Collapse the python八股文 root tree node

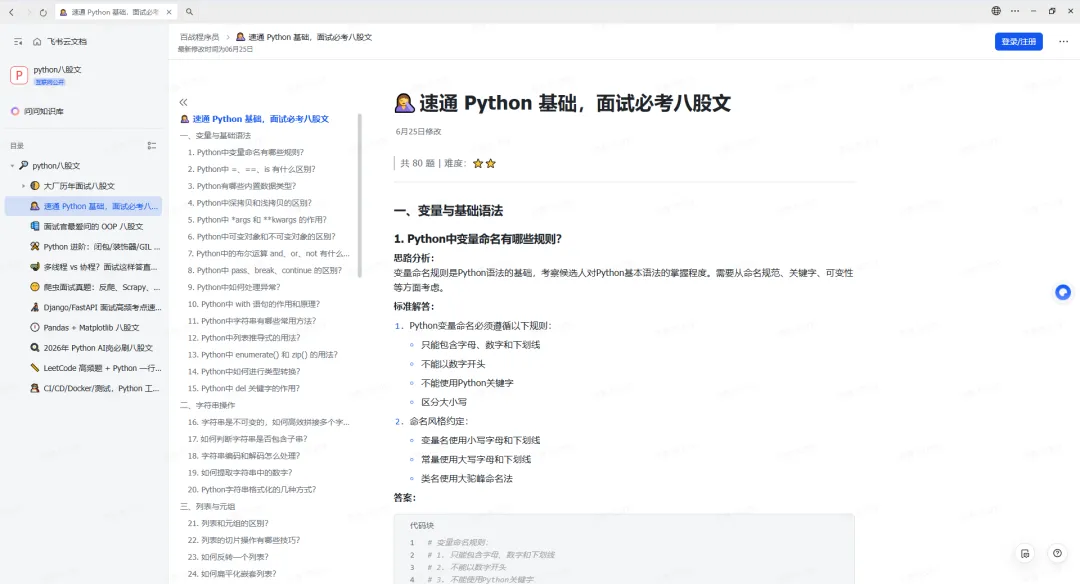point(12,166)
